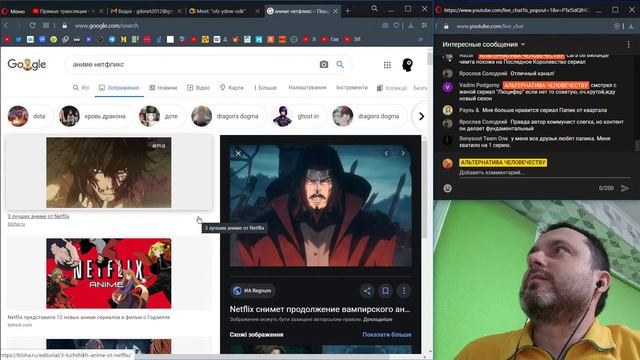
Task: Open the Telegram bookmark icon
Action: [111, 39]
